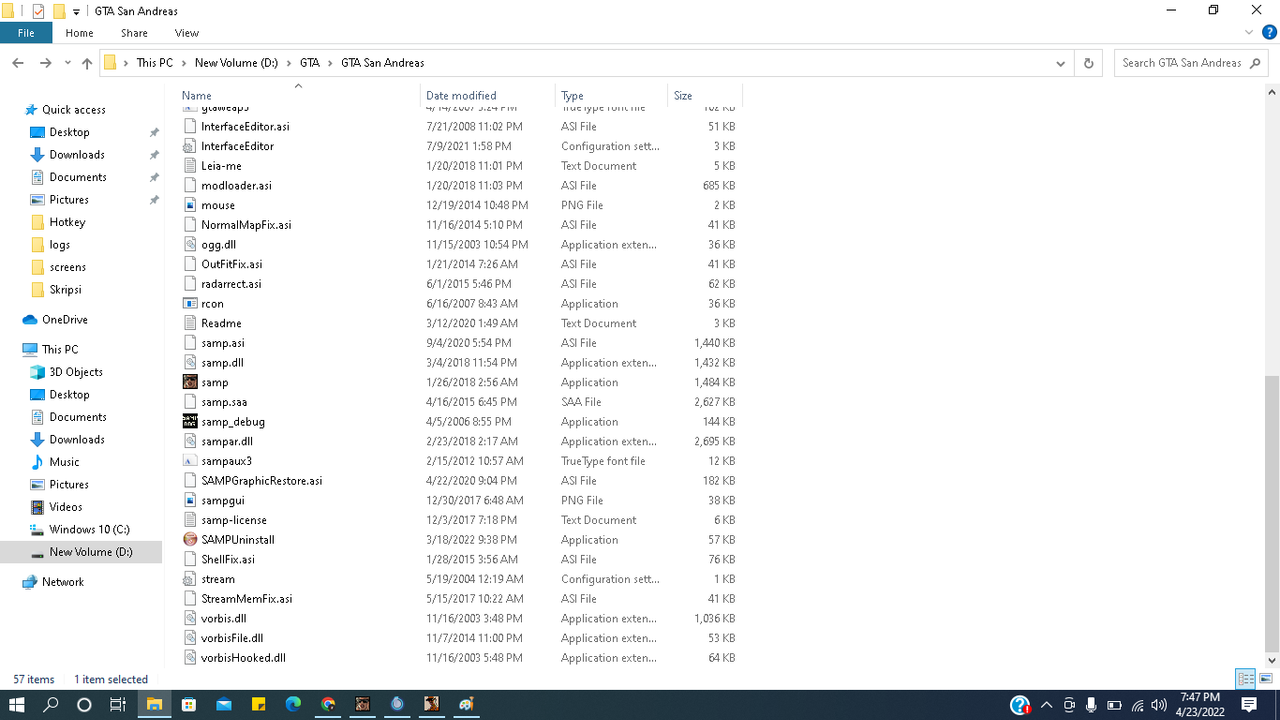Select the InterfaceEditor configuration file icon
The width and height of the screenshot is (1280, 720).
click(190, 146)
